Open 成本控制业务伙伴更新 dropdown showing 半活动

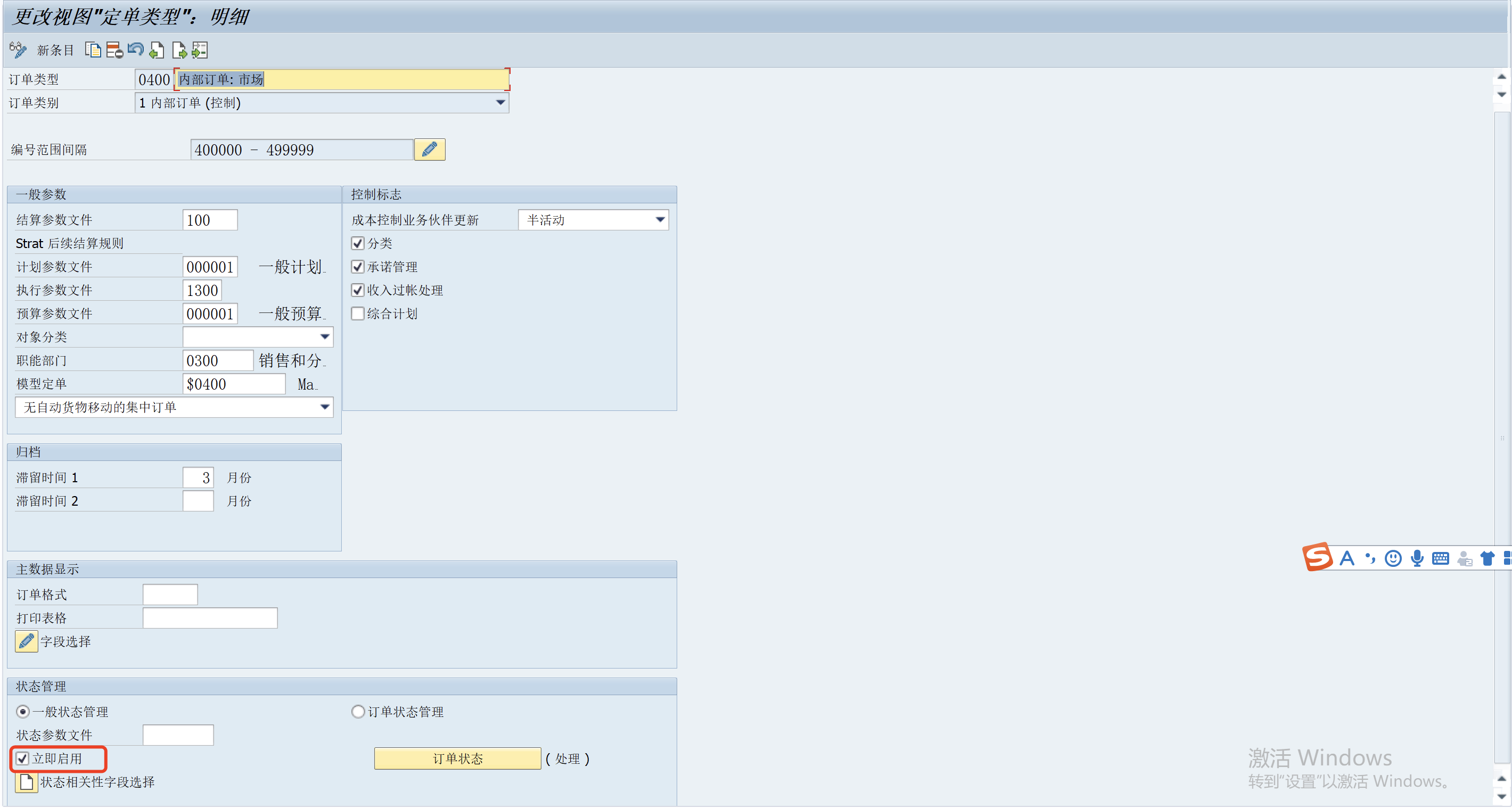[x=660, y=219]
